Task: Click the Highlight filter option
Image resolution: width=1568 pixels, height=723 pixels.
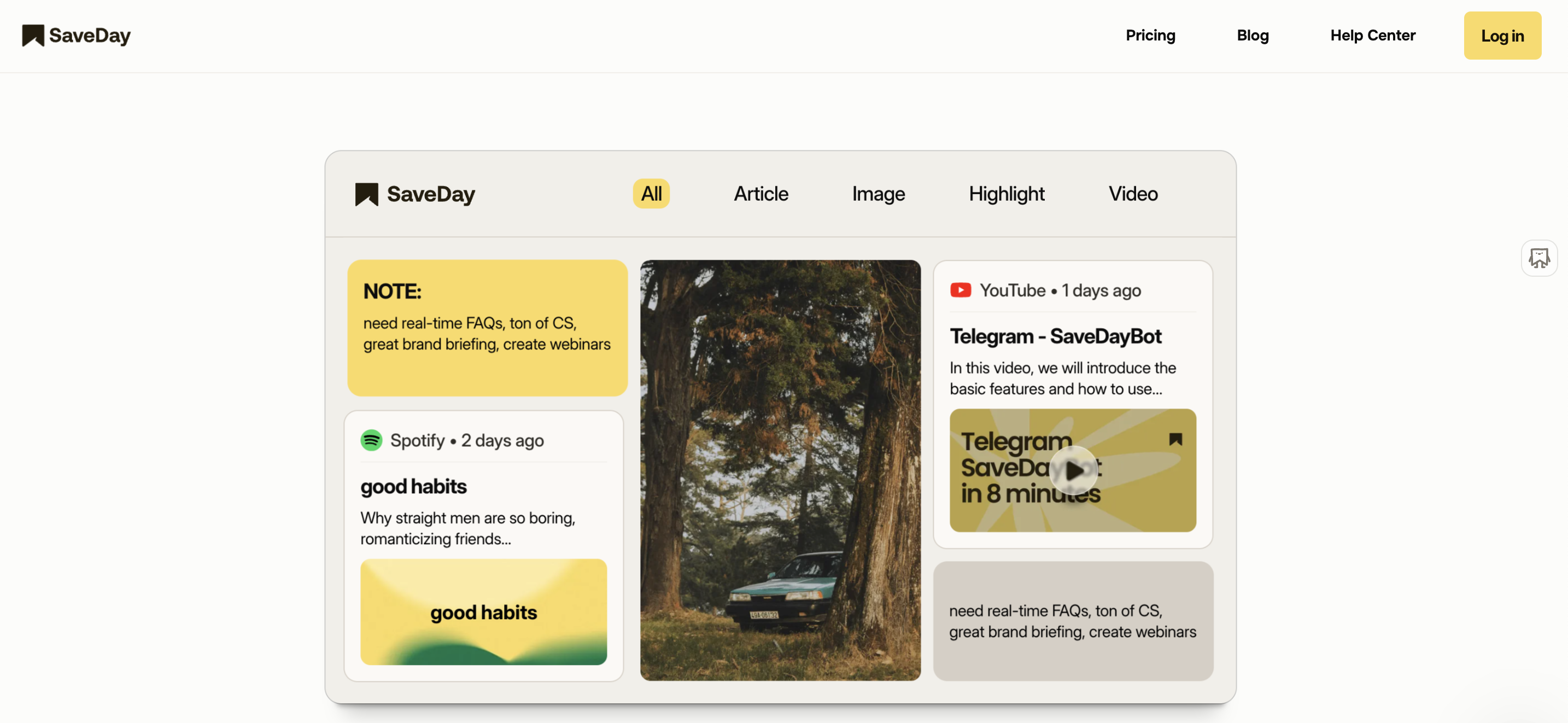Action: [x=1006, y=193]
